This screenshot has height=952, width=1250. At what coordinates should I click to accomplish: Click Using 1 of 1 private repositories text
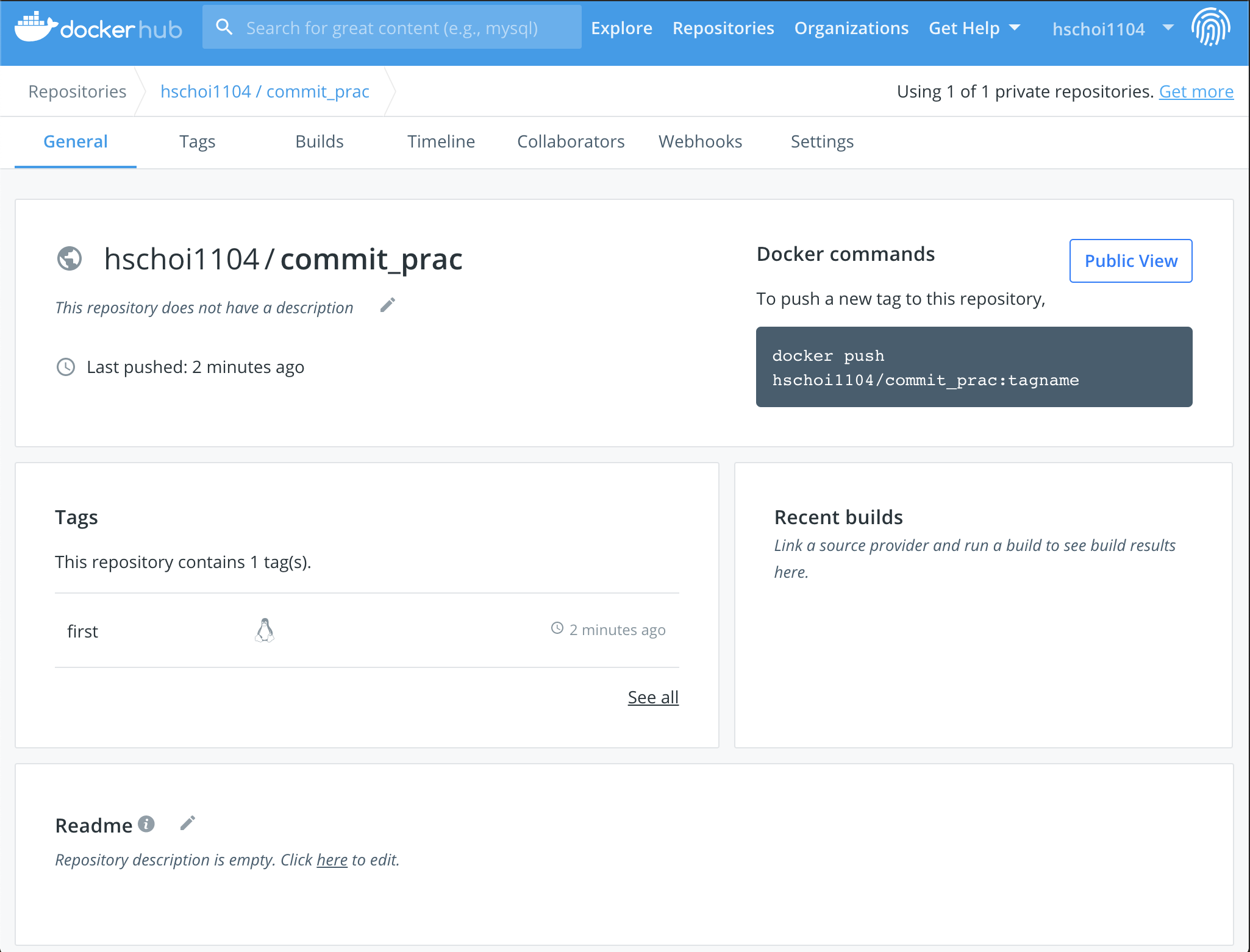tap(1025, 91)
